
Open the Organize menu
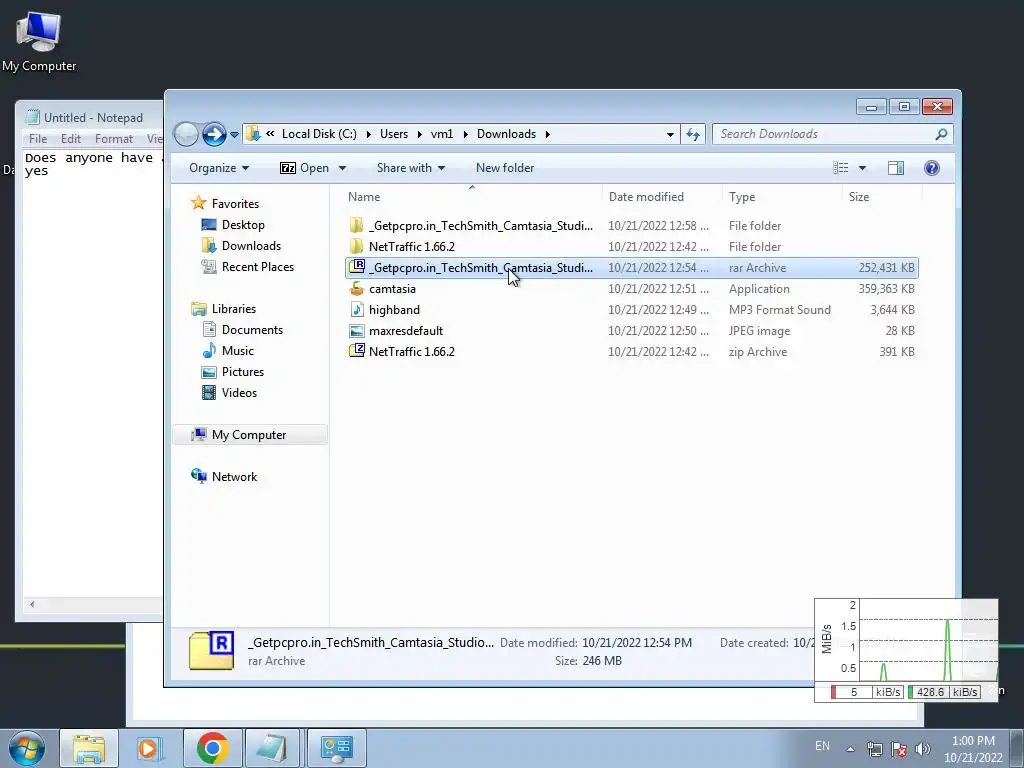[219, 168]
